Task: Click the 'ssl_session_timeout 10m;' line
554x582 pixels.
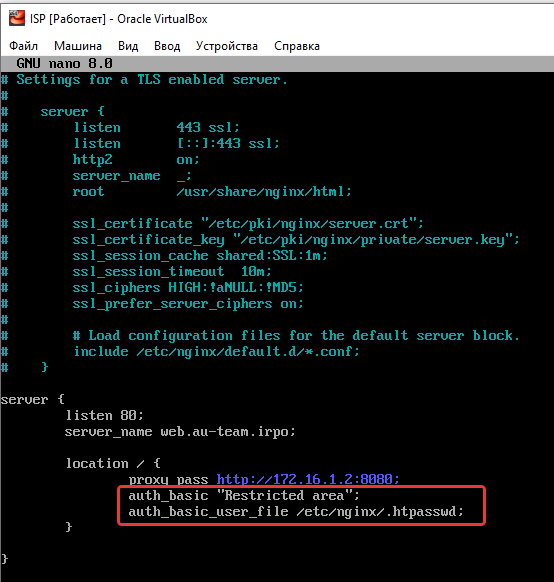Action: (172, 272)
